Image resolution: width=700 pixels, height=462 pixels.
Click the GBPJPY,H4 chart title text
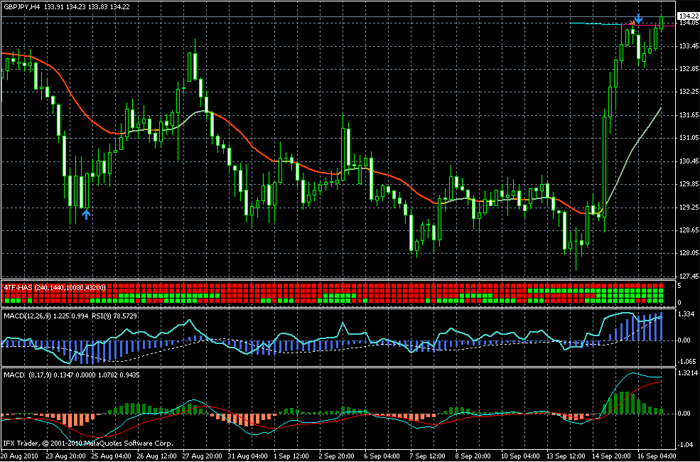[21, 8]
